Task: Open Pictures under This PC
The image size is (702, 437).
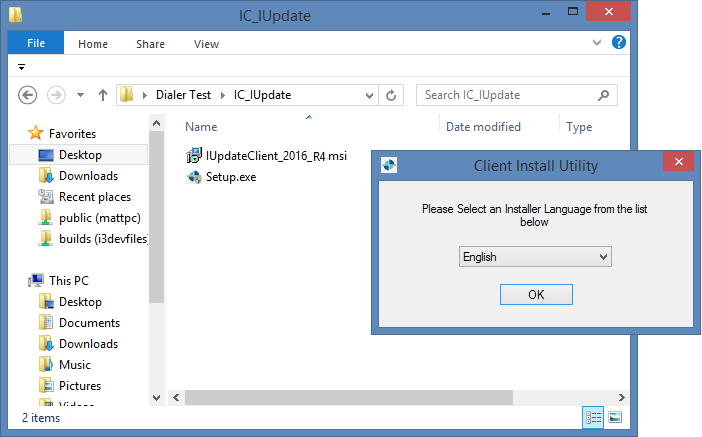Action: click(x=80, y=386)
